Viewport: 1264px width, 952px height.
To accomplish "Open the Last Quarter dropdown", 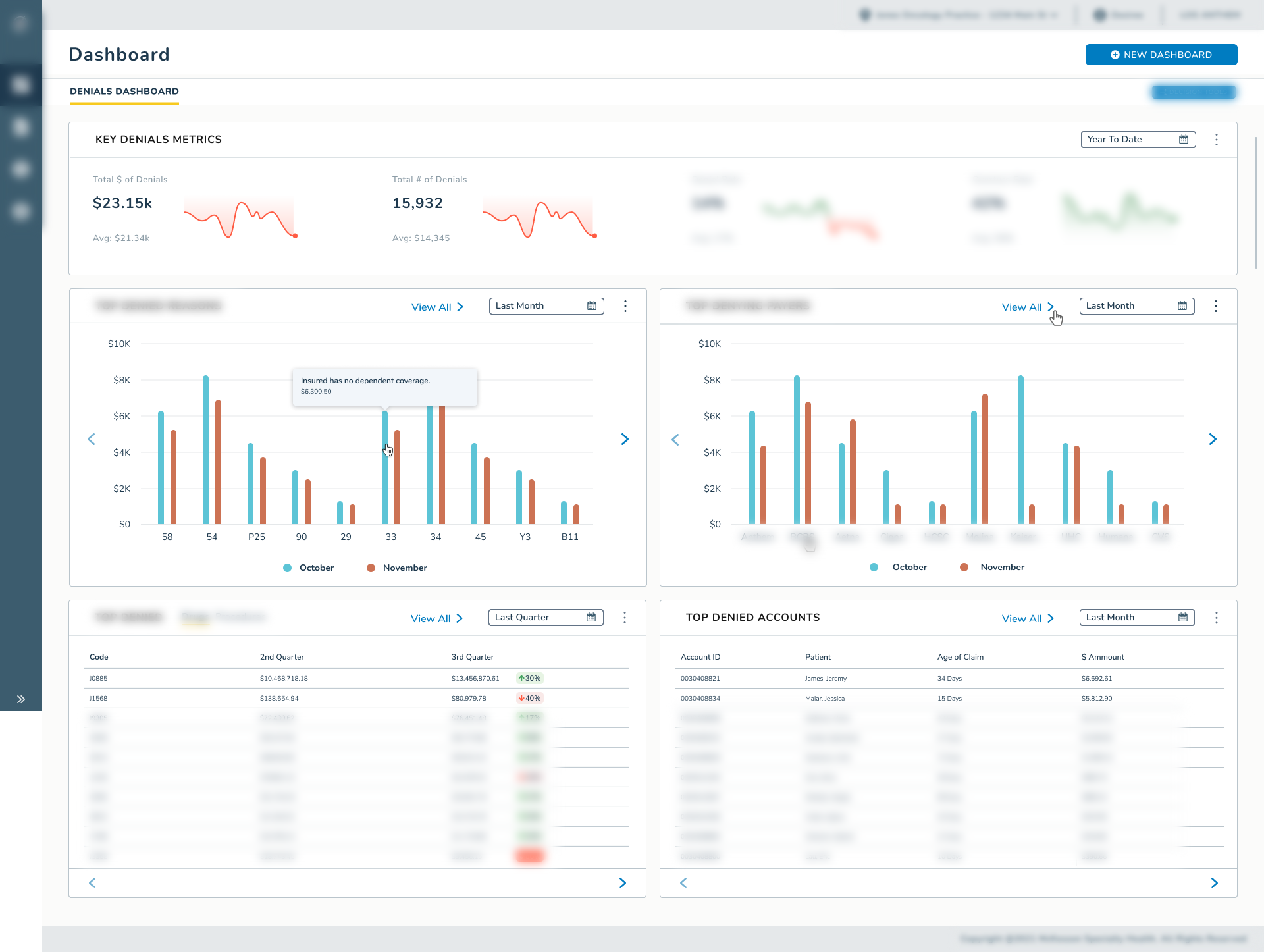I will pos(546,618).
